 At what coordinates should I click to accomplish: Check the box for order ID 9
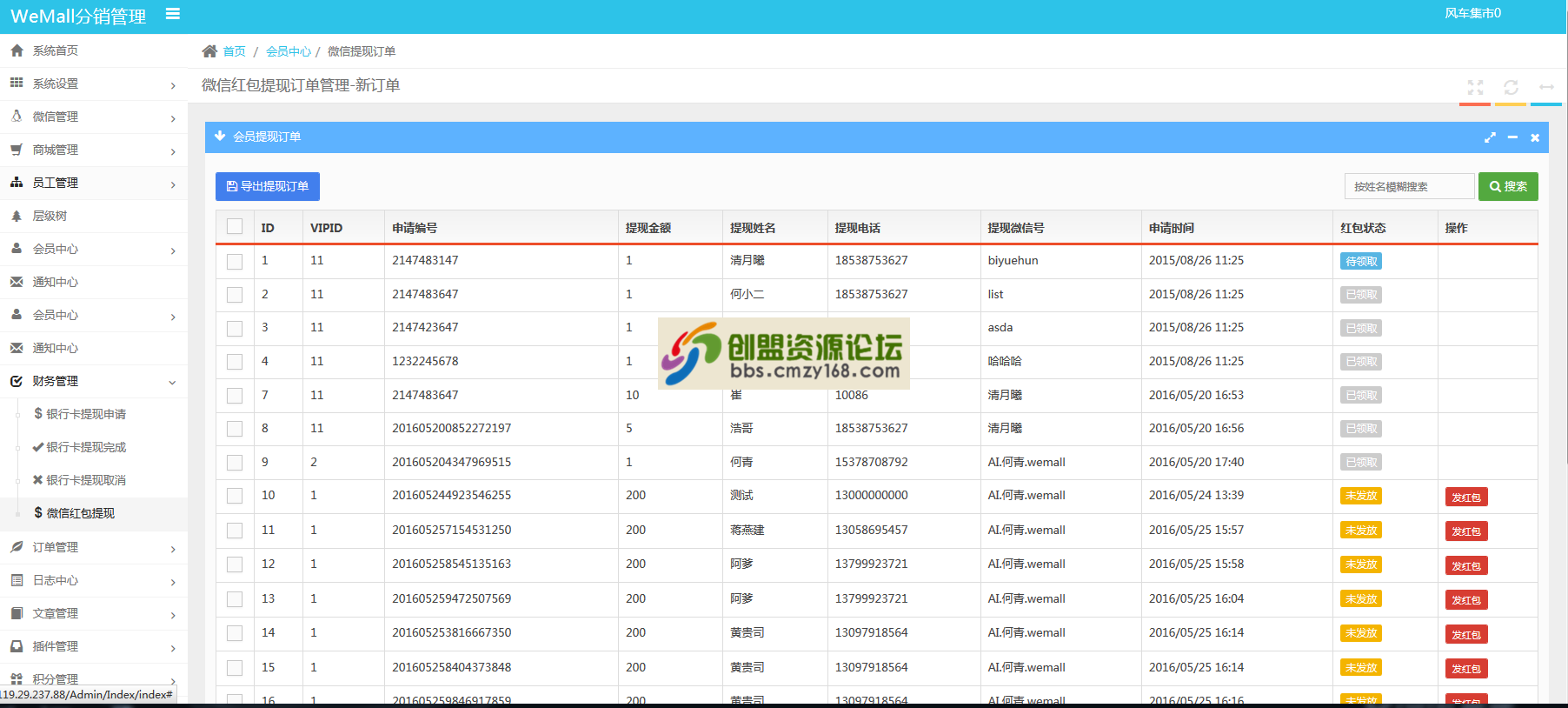(235, 463)
